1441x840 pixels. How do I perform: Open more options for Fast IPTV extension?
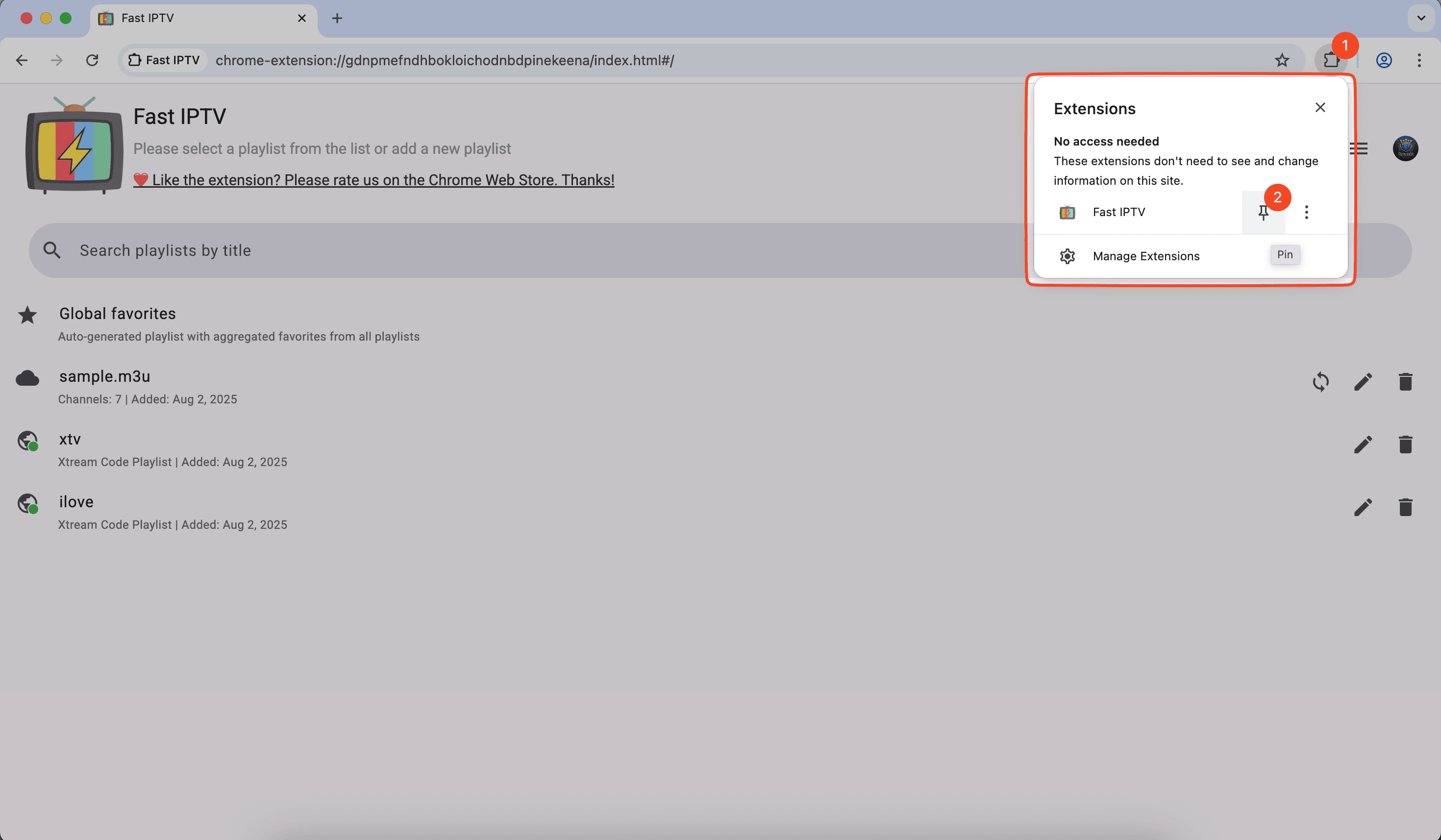tap(1306, 212)
